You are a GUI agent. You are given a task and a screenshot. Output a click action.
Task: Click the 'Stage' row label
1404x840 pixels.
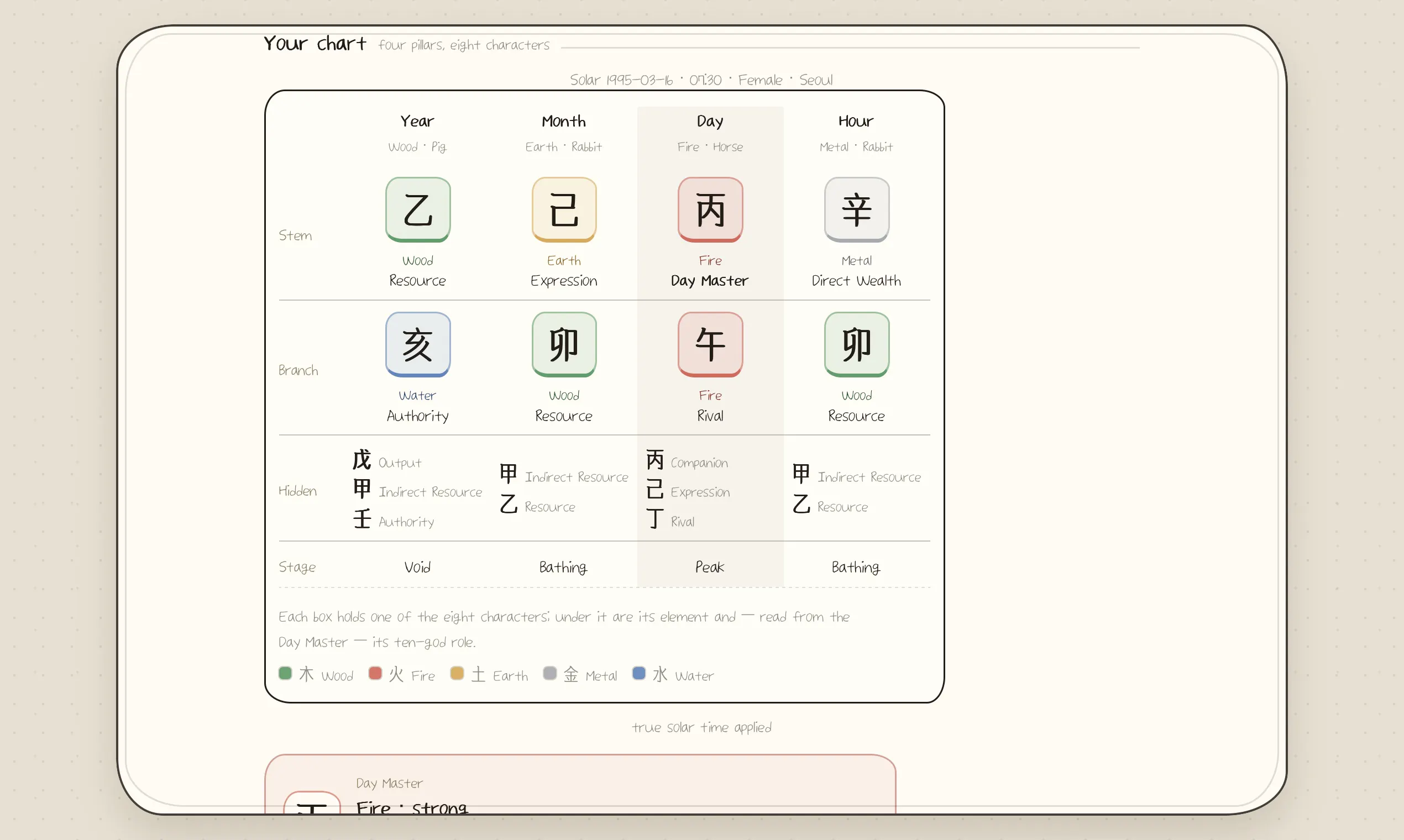pyautogui.click(x=297, y=567)
